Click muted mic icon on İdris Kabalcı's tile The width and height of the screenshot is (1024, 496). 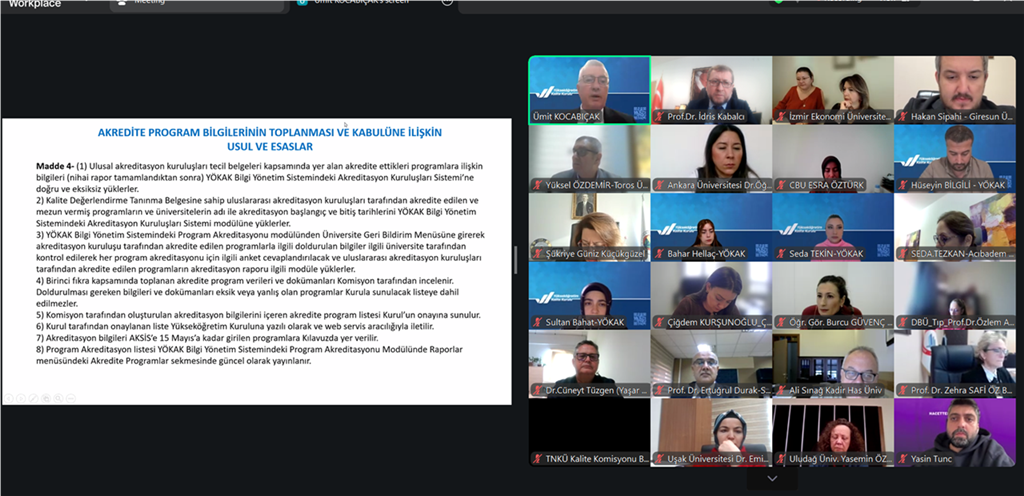[659, 117]
